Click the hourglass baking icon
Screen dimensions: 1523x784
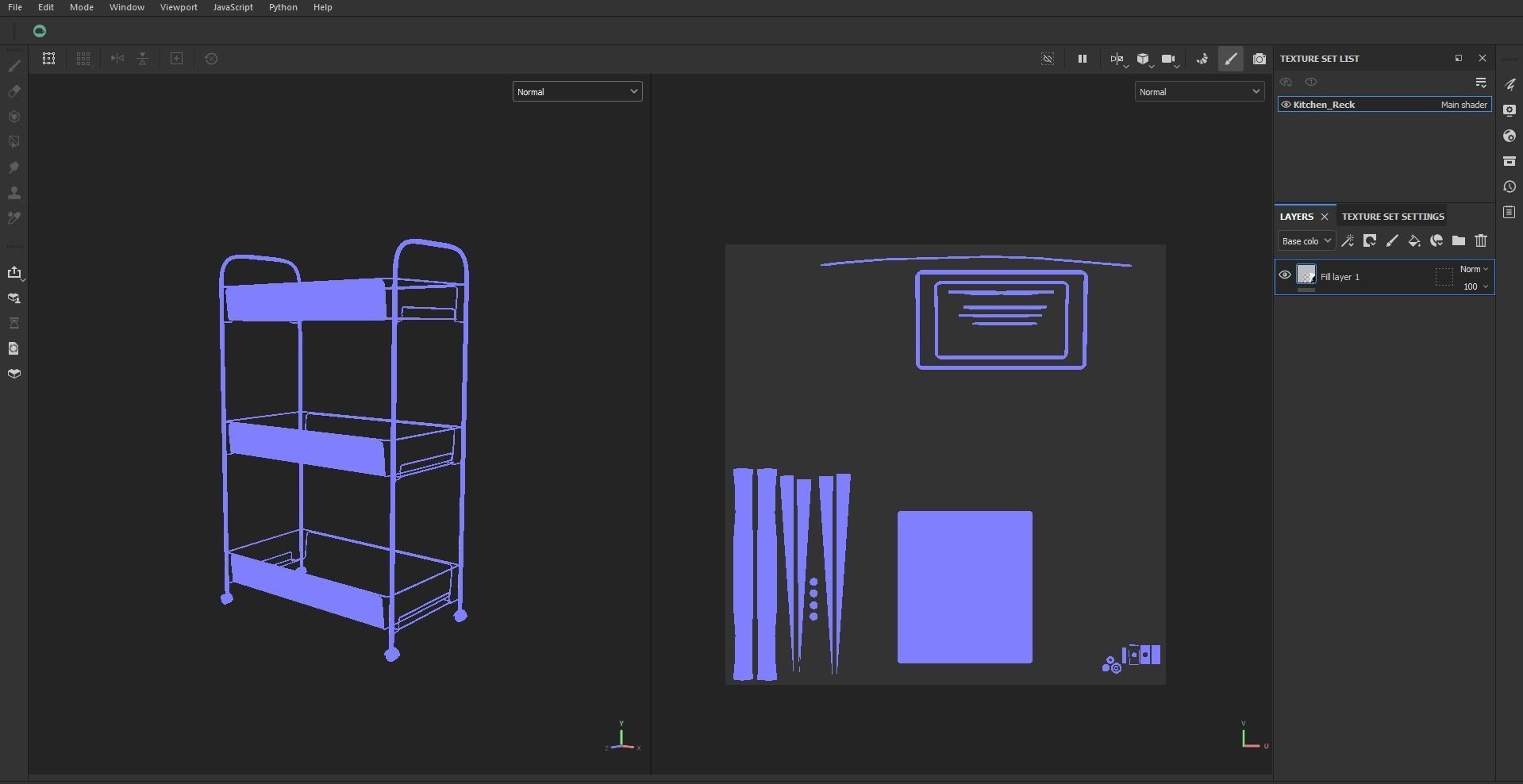pos(13,324)
